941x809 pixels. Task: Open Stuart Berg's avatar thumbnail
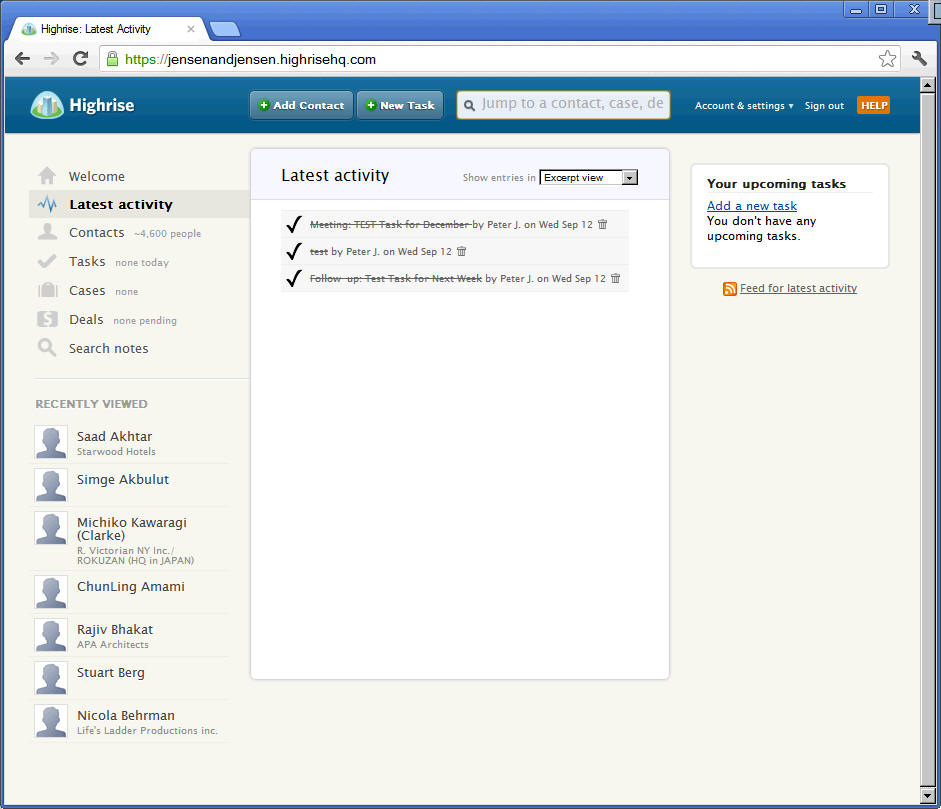tap(51, 679)
